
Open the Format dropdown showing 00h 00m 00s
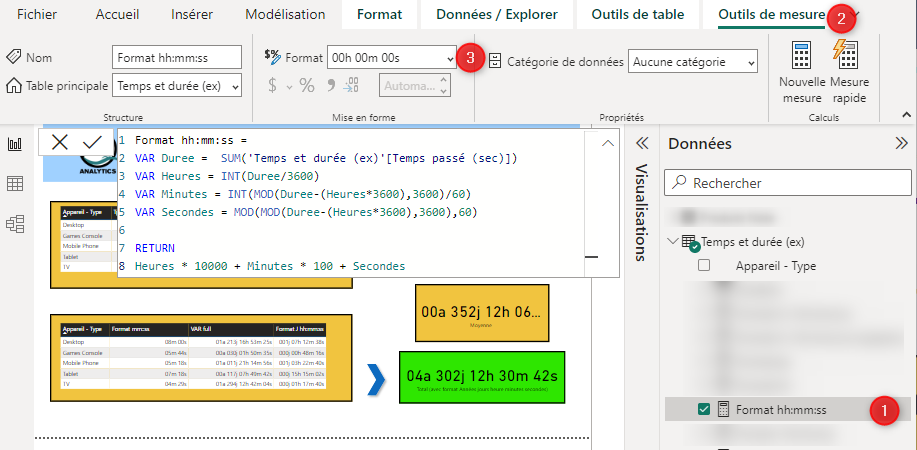(x=392, y=58)
